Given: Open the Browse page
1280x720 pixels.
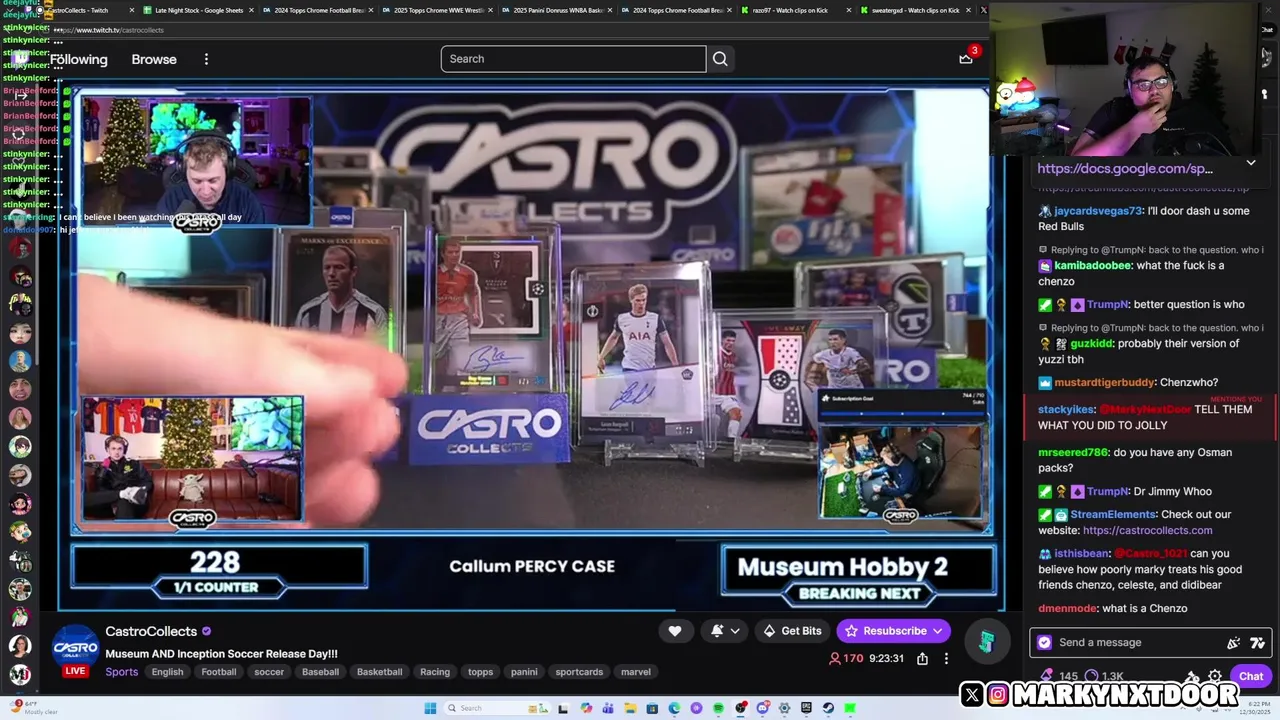Looking at the screenshot, I should [154, 59].
